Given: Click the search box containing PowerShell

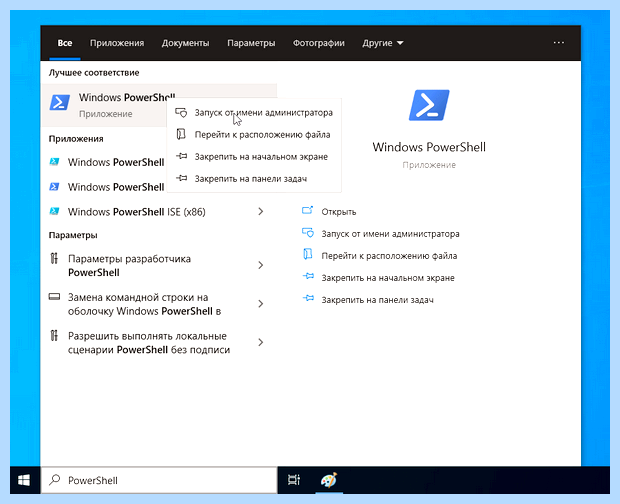Looking at the screenshot, I should click(159, 480).
